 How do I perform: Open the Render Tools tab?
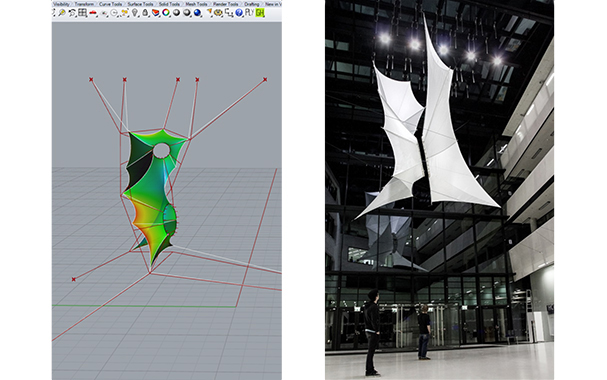click(x=225, y=4)
